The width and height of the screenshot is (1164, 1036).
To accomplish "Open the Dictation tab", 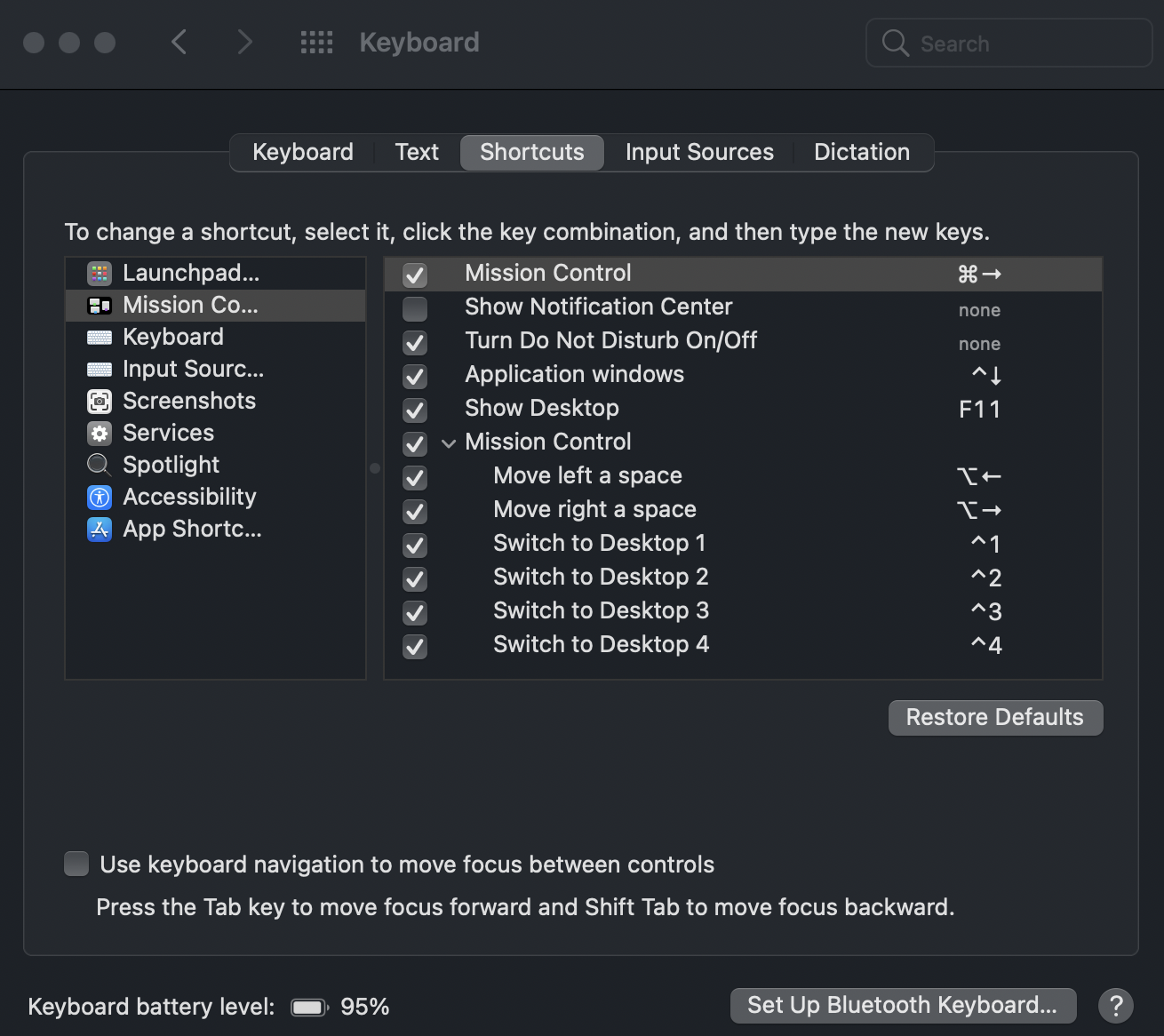I will [x=861, y=152].
